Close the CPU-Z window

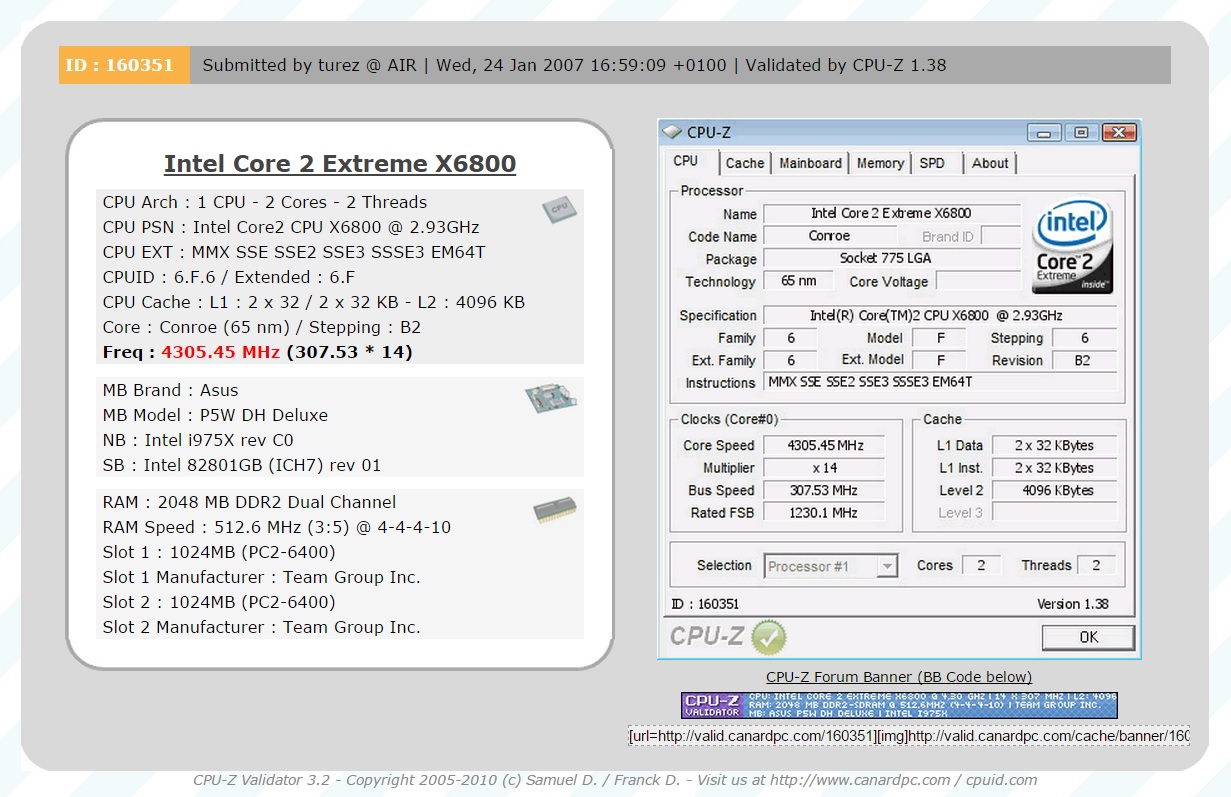click(1119, 132)
